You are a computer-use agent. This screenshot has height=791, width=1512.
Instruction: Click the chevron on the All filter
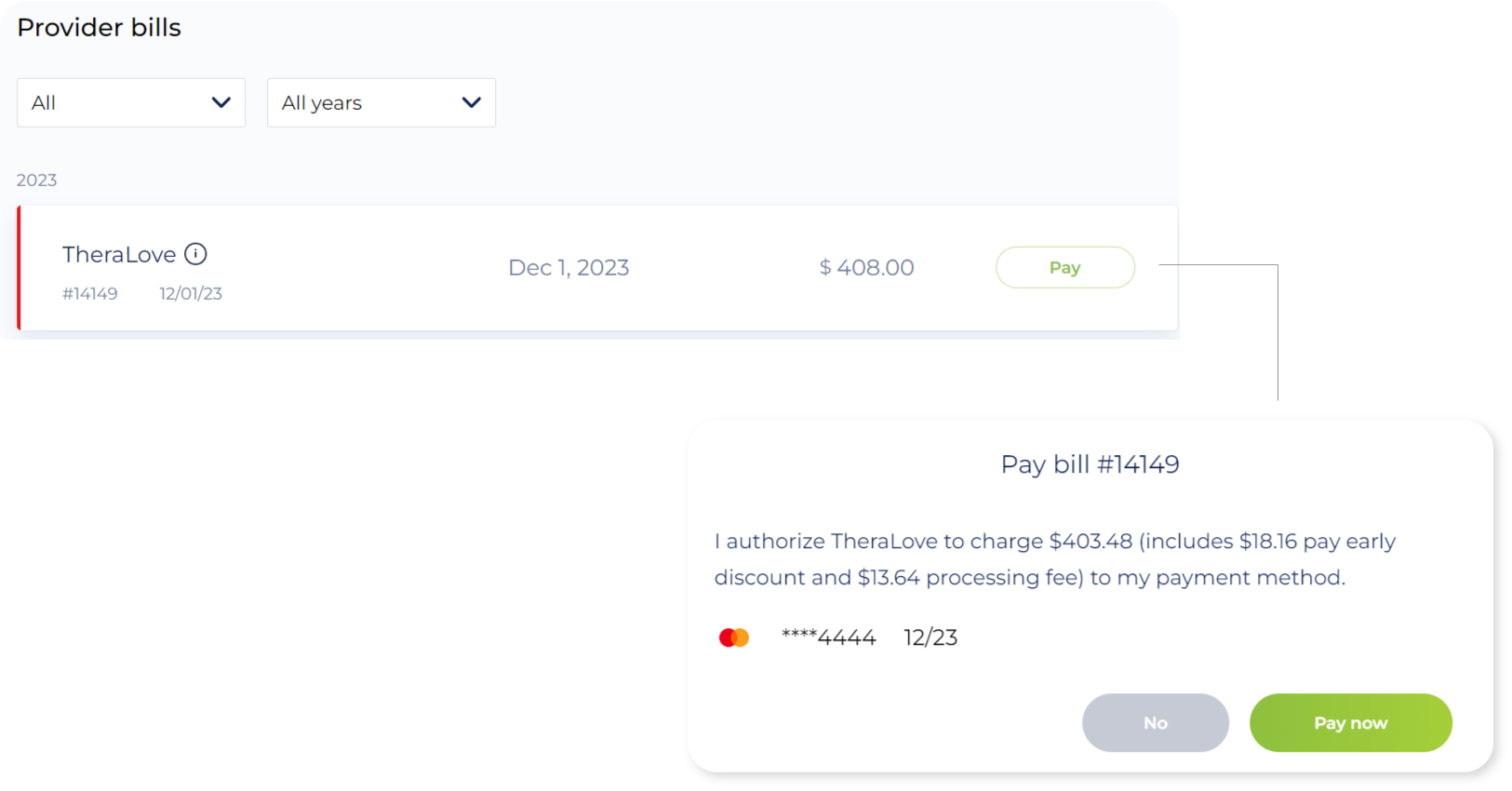tap(221, 102)
